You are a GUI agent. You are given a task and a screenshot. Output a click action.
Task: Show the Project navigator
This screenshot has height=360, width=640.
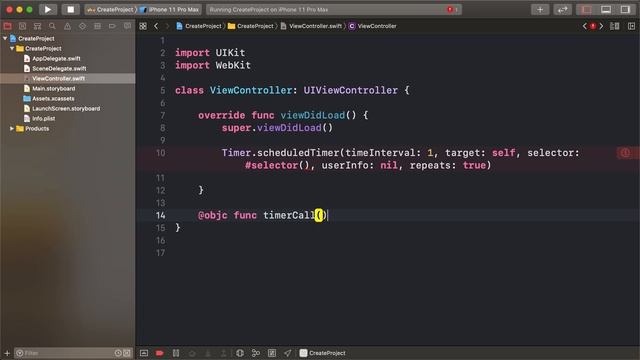(7, 26)
